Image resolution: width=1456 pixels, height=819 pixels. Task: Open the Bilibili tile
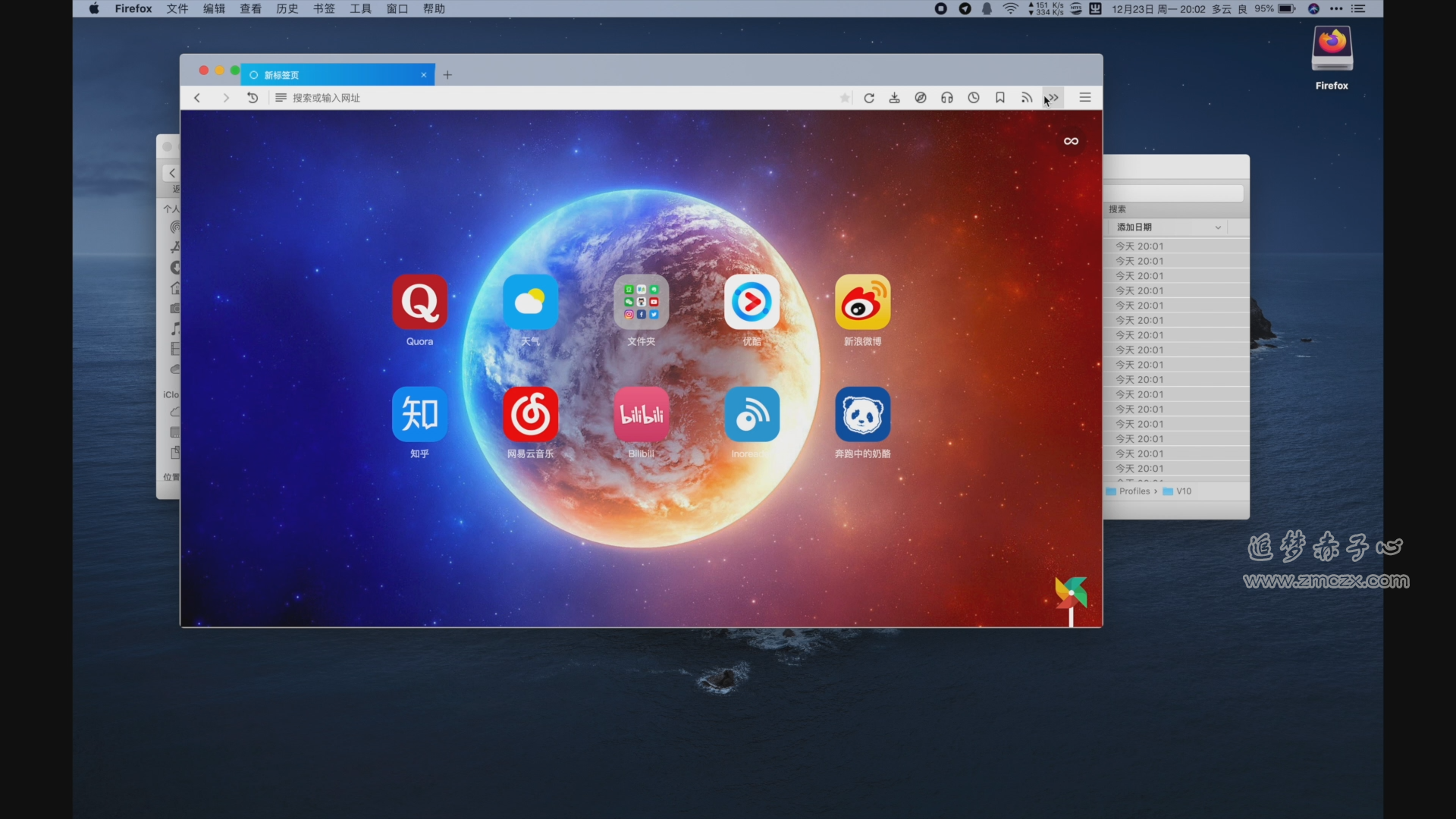click(x=641, y=414)
